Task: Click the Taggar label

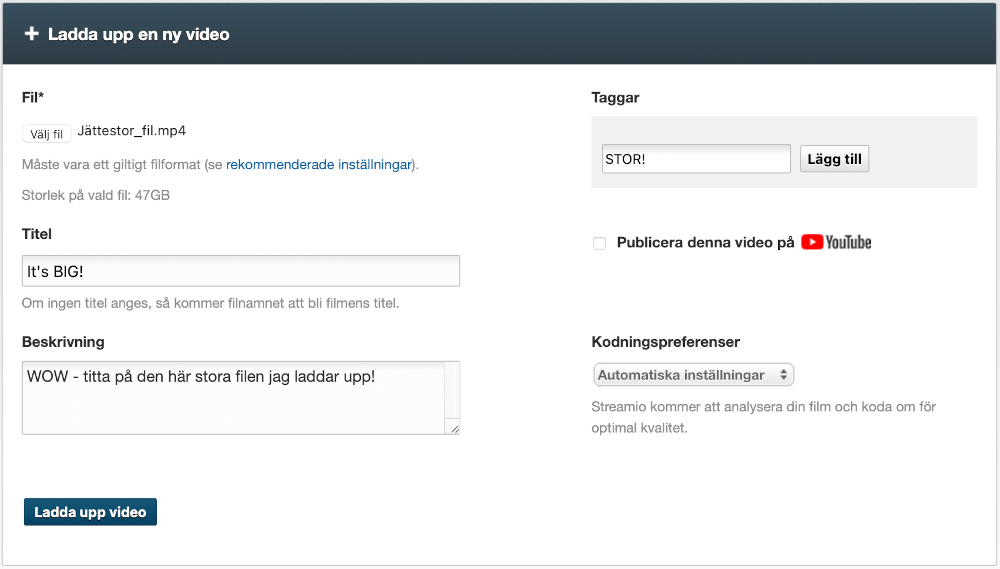Action: 615,98
